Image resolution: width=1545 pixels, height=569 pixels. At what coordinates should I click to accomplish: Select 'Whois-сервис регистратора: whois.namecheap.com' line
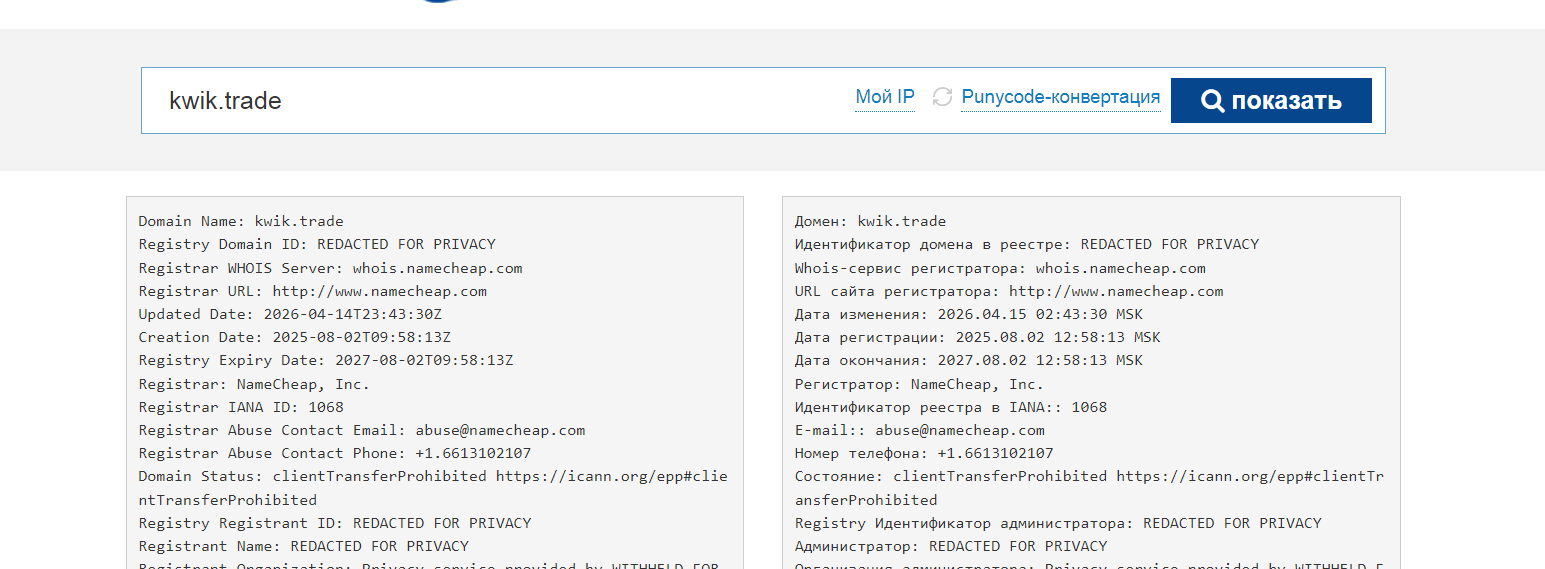pyautogui.click(x=1000, y=268)
